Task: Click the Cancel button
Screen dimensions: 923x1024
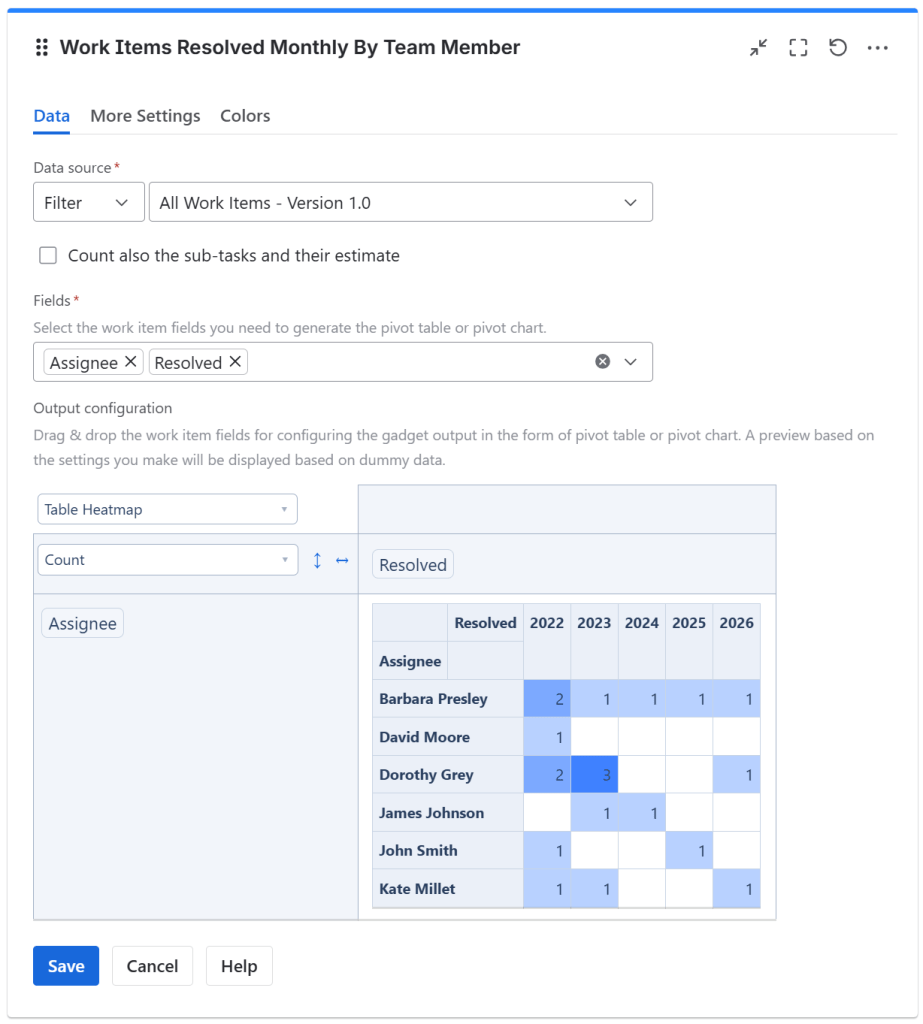Action: (152, 966)
